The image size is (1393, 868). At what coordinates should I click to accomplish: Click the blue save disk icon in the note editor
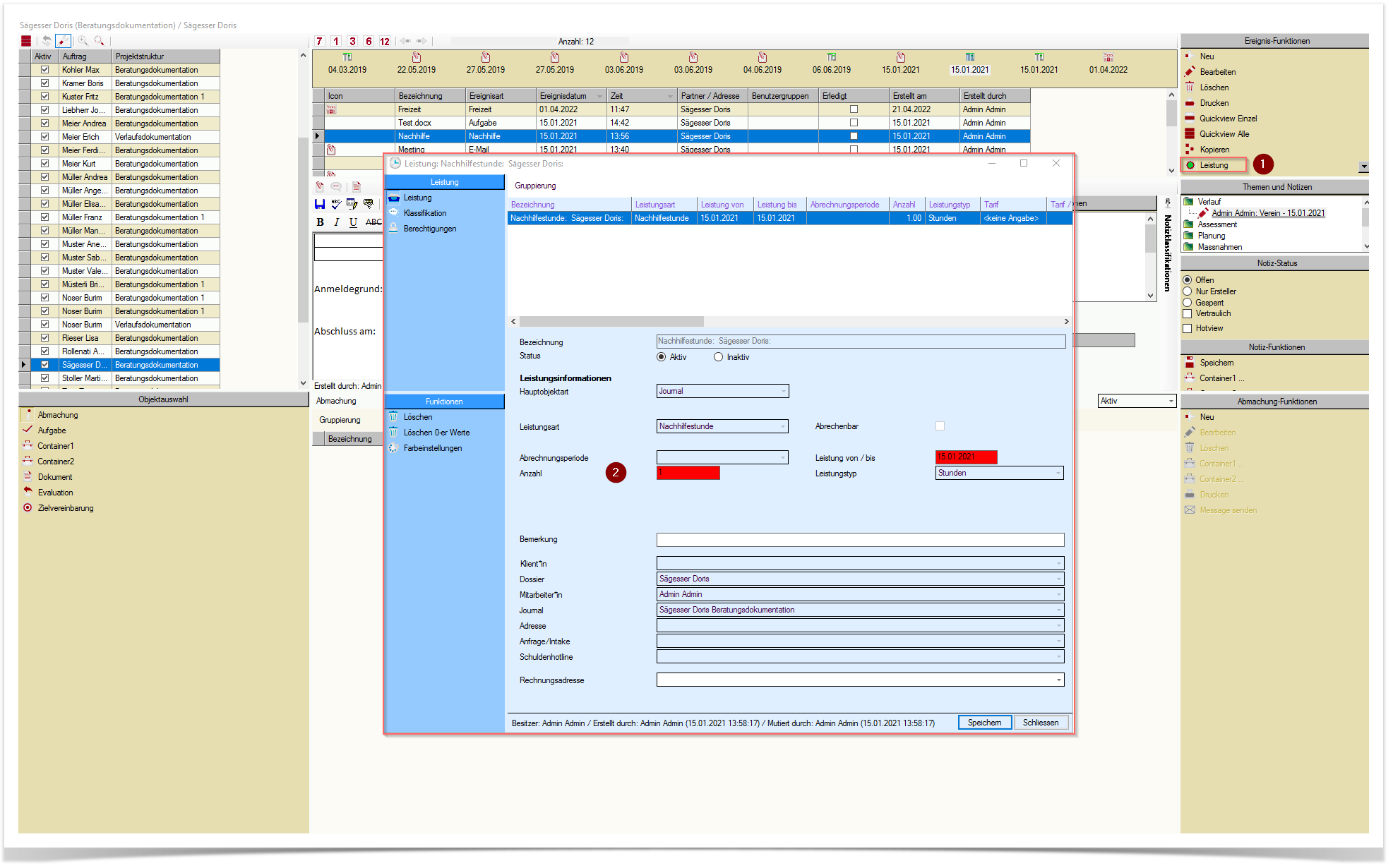(x=320, y=204)
